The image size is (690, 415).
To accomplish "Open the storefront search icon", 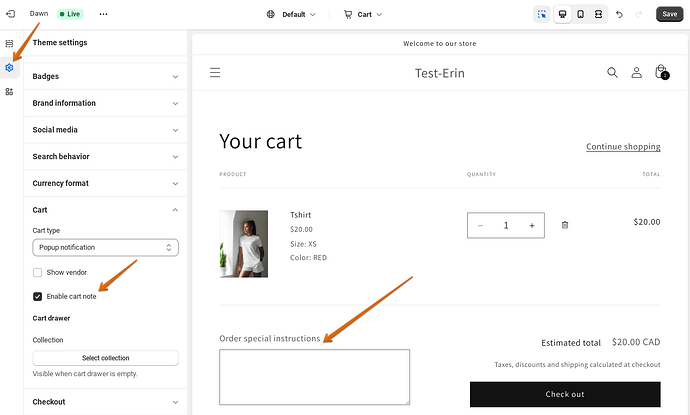I will (613, 73).
